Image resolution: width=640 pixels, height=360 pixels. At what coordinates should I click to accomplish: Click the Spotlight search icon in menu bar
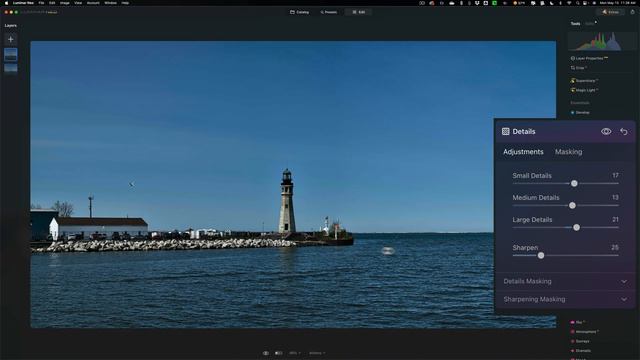(x=578, y=3)
